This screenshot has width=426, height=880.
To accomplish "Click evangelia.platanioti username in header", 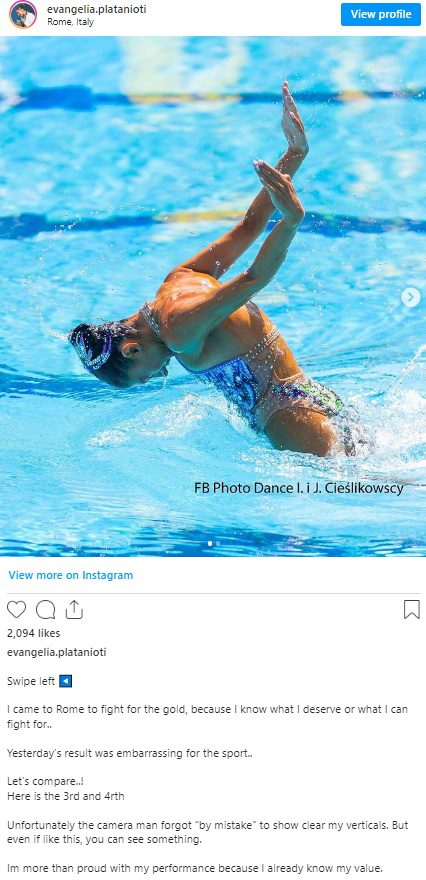I will [97, 10].
